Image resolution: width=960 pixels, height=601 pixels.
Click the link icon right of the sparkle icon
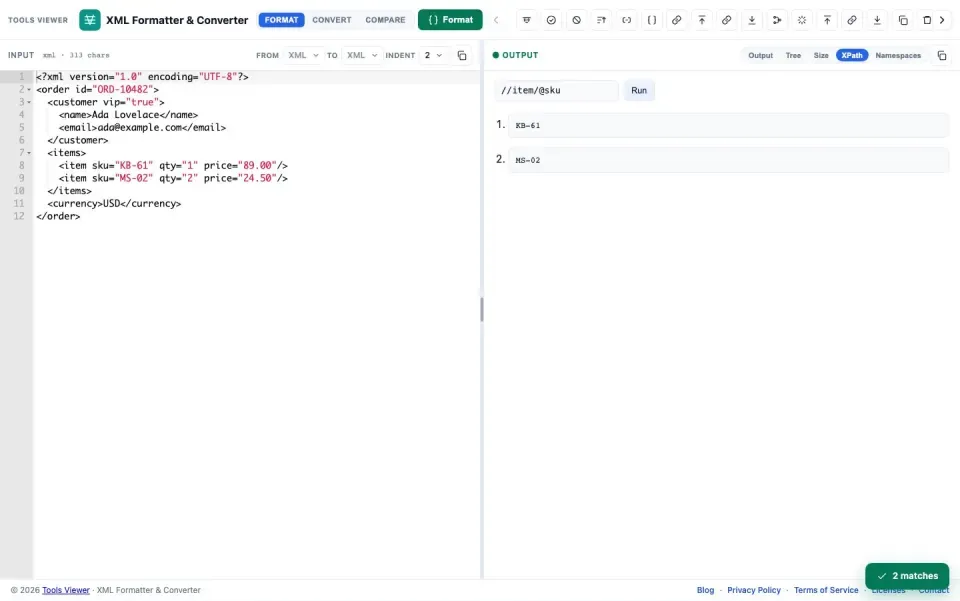(852, 20)
